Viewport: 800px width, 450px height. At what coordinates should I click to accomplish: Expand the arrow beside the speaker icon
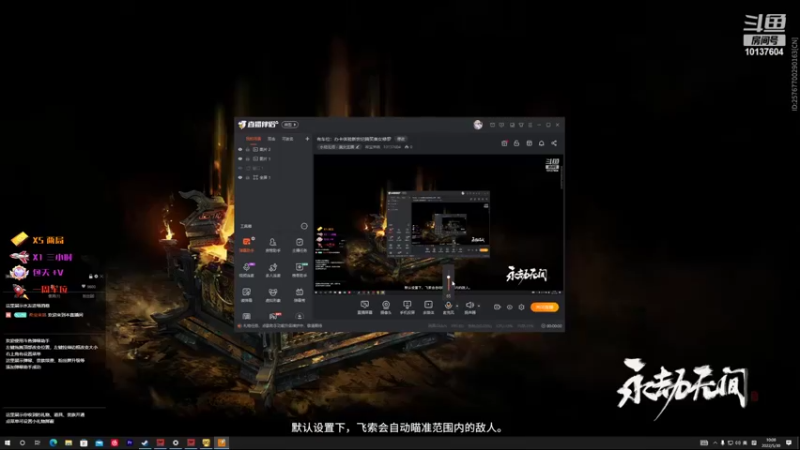tap(479, 306)
